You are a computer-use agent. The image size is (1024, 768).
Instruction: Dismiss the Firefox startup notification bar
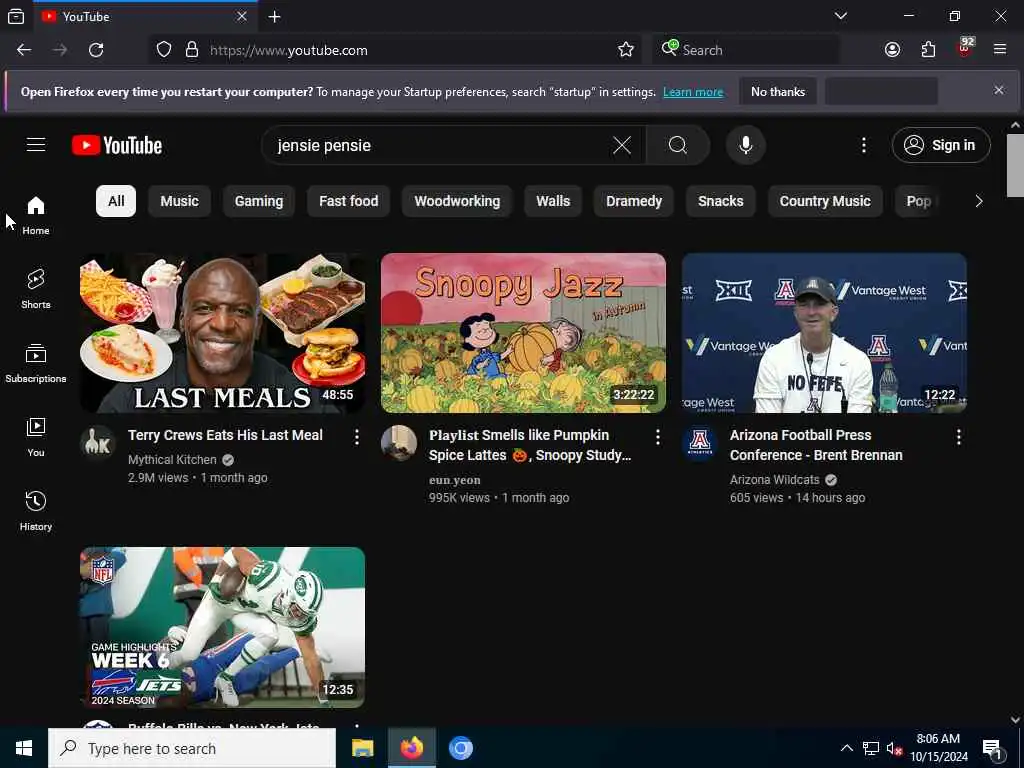point(999,91)
